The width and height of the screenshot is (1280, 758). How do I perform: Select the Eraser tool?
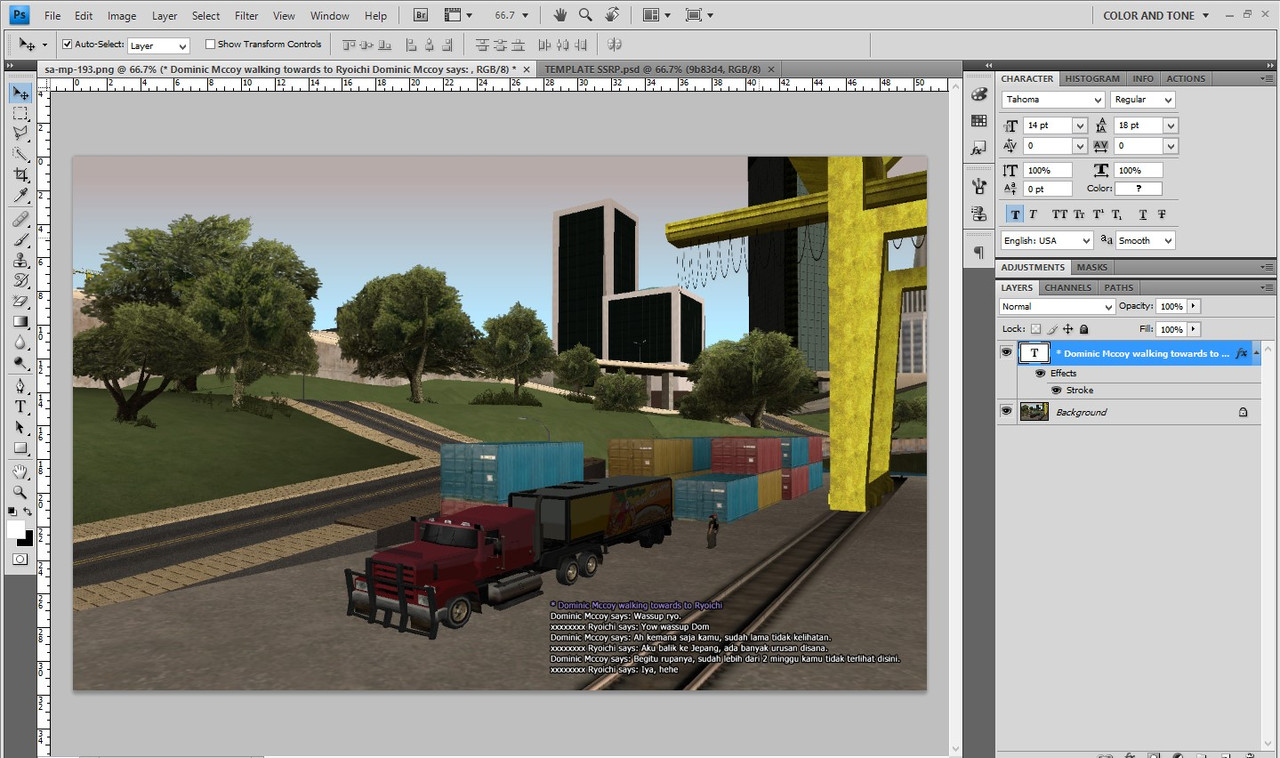coord(20,301)
